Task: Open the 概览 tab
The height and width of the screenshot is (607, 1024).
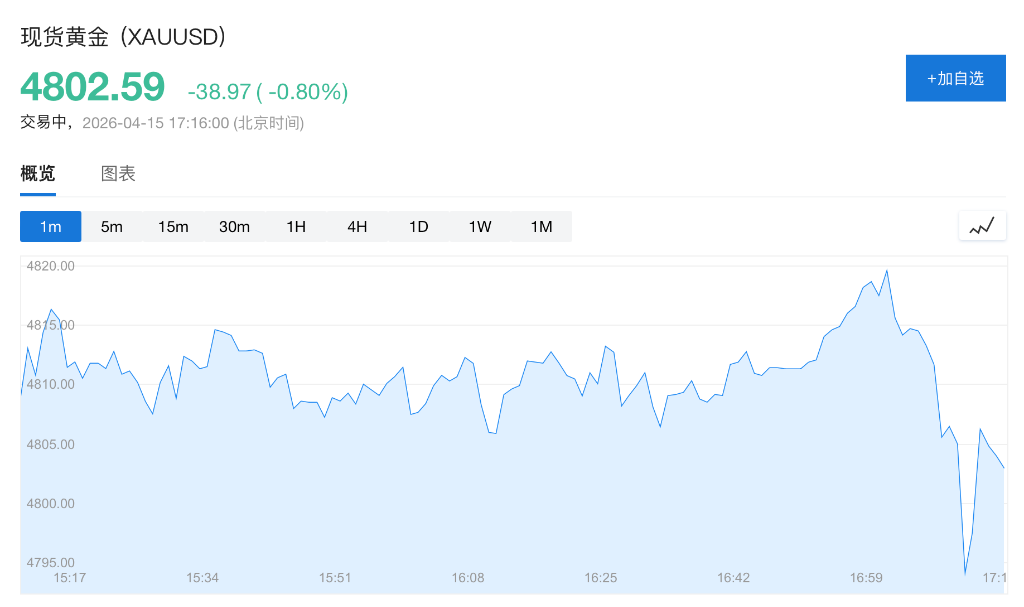Action: pyautogui.click(x=38, y=173)
